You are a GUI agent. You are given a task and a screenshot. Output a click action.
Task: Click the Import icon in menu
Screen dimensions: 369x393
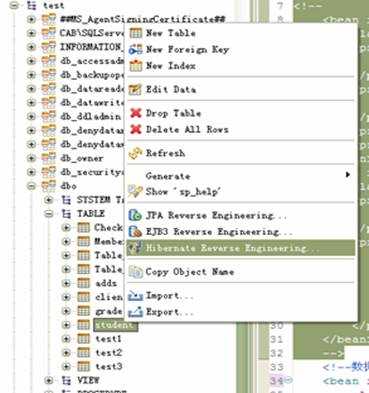click(x=135, y=295)
